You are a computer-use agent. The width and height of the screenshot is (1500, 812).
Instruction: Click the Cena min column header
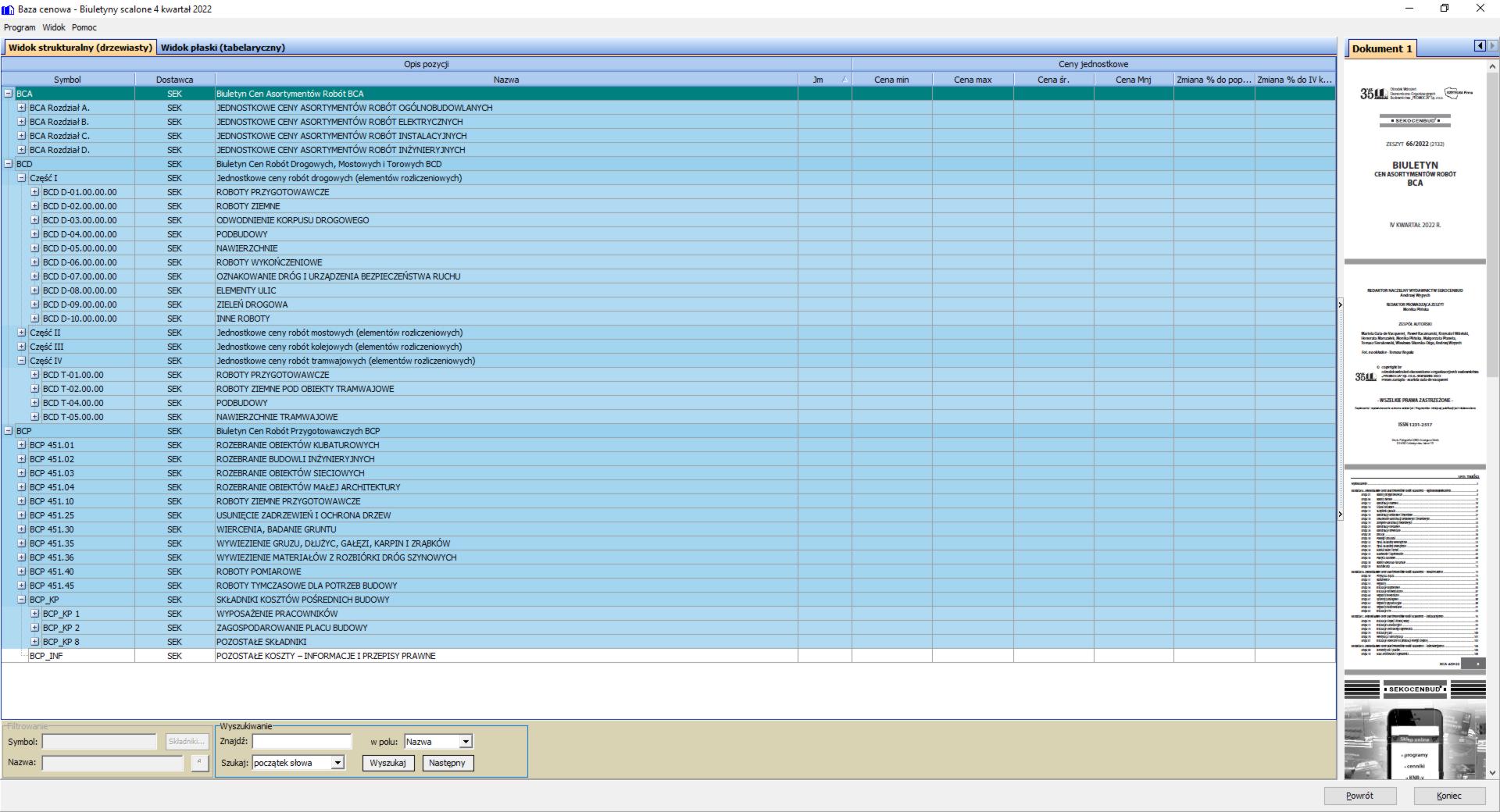(891, 80)
